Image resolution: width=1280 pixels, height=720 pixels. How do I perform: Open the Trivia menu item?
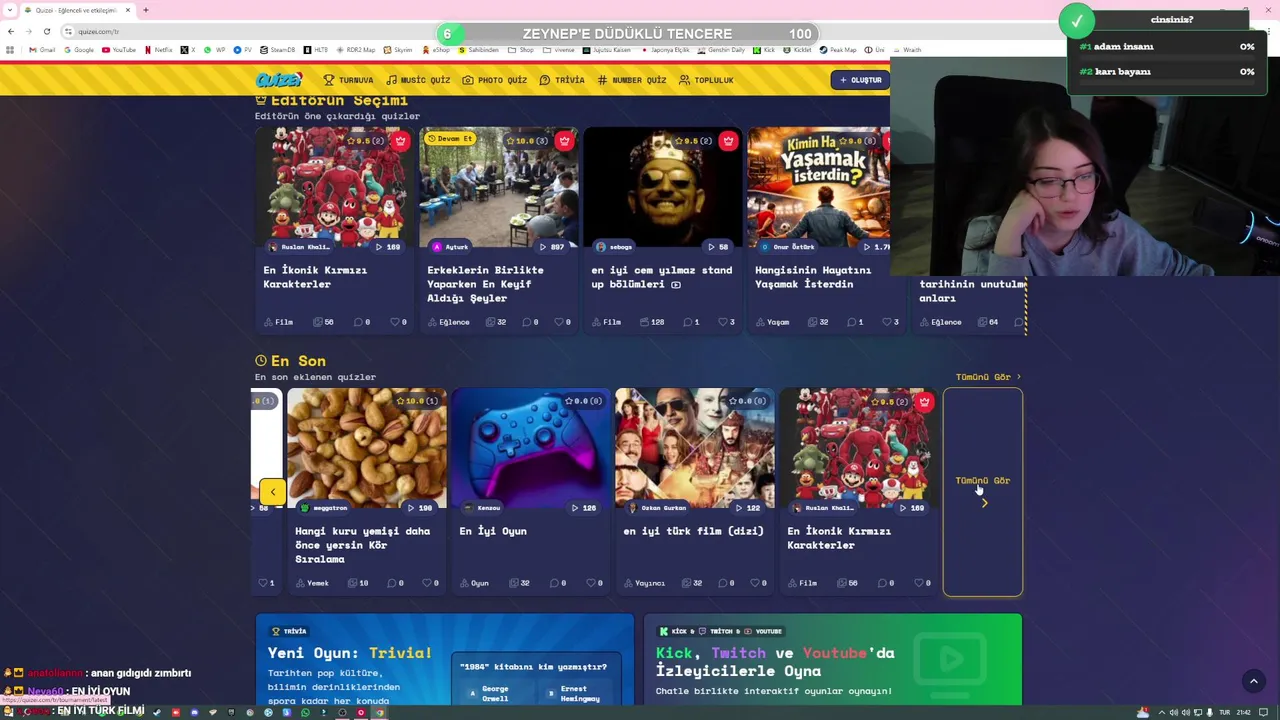(x=562, y=80)
